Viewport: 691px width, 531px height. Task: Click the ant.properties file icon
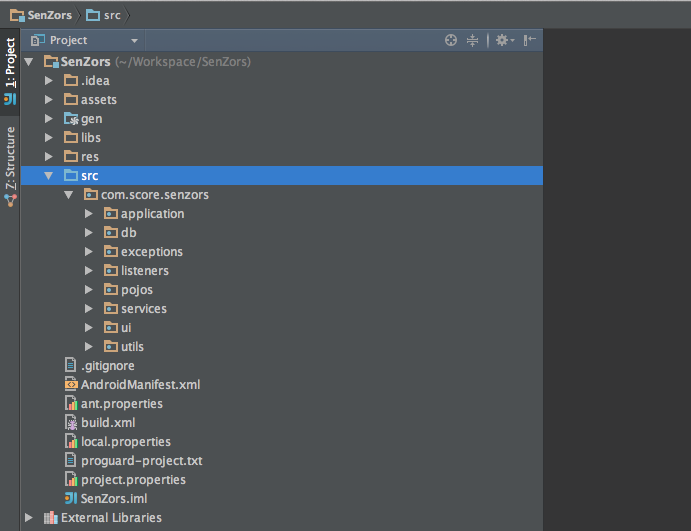point(71,404)
